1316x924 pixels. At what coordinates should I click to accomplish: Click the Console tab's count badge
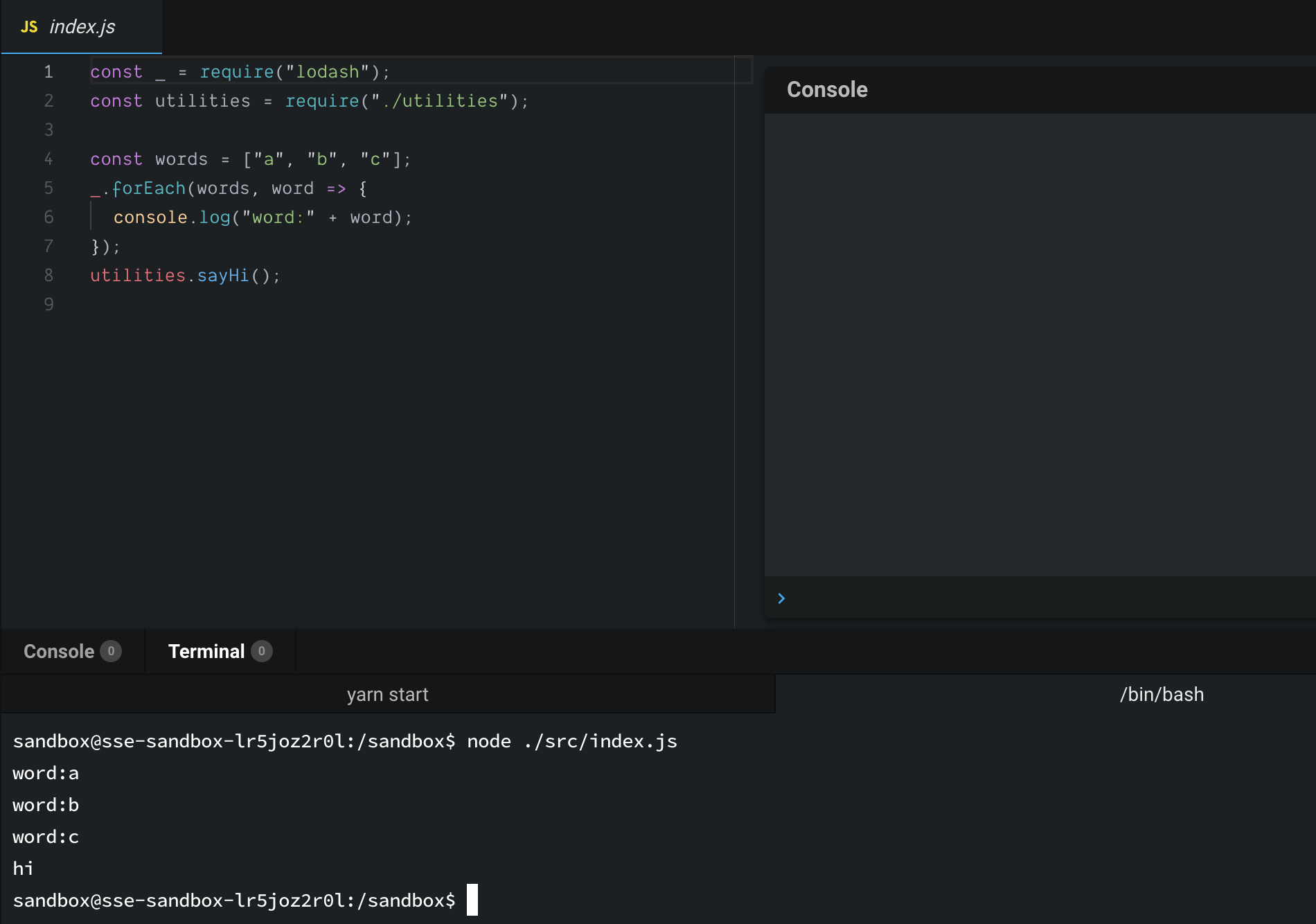(x=111, y=650)
